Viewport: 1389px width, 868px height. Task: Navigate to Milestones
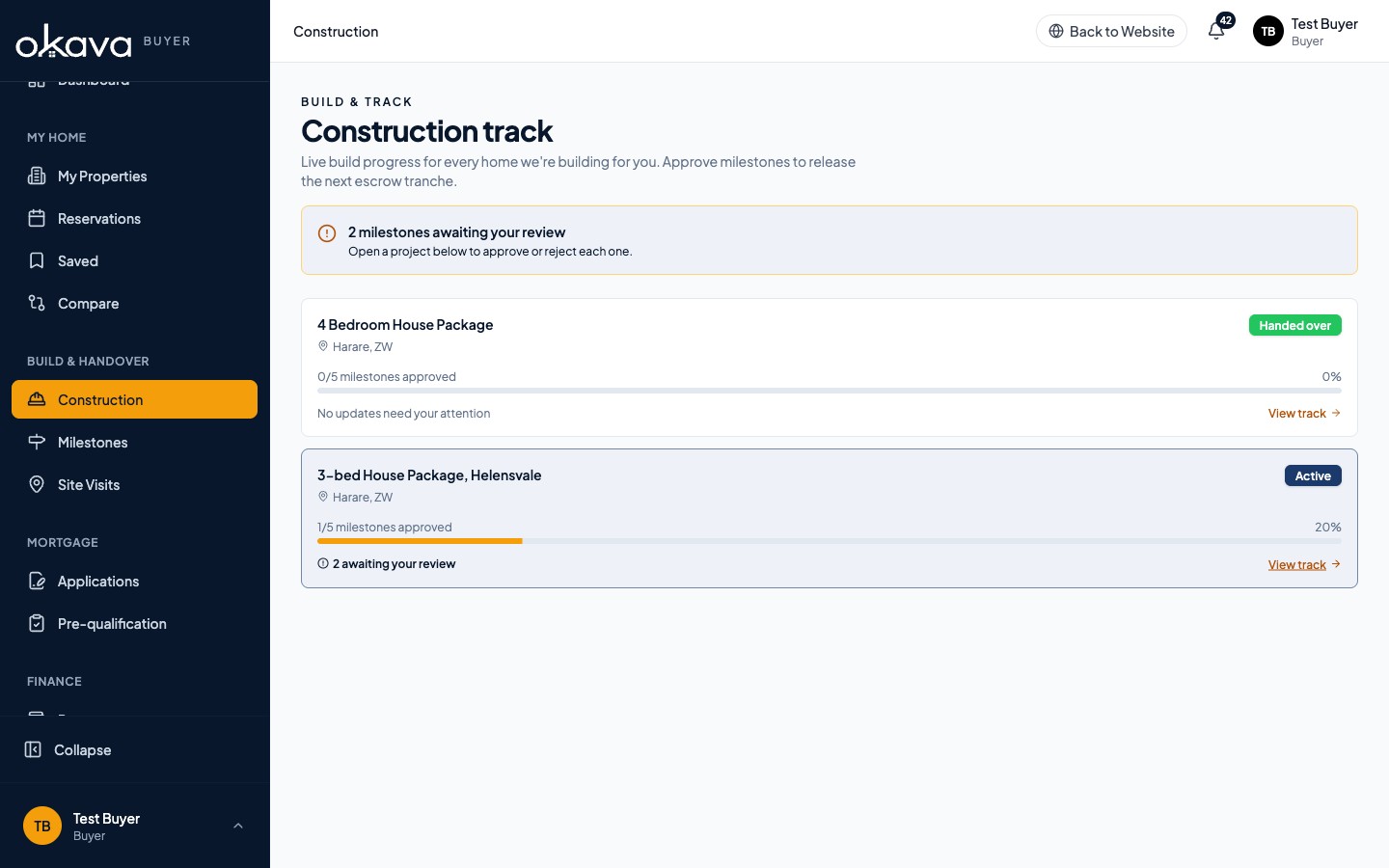pyautogui.click(x=134, y=442)
